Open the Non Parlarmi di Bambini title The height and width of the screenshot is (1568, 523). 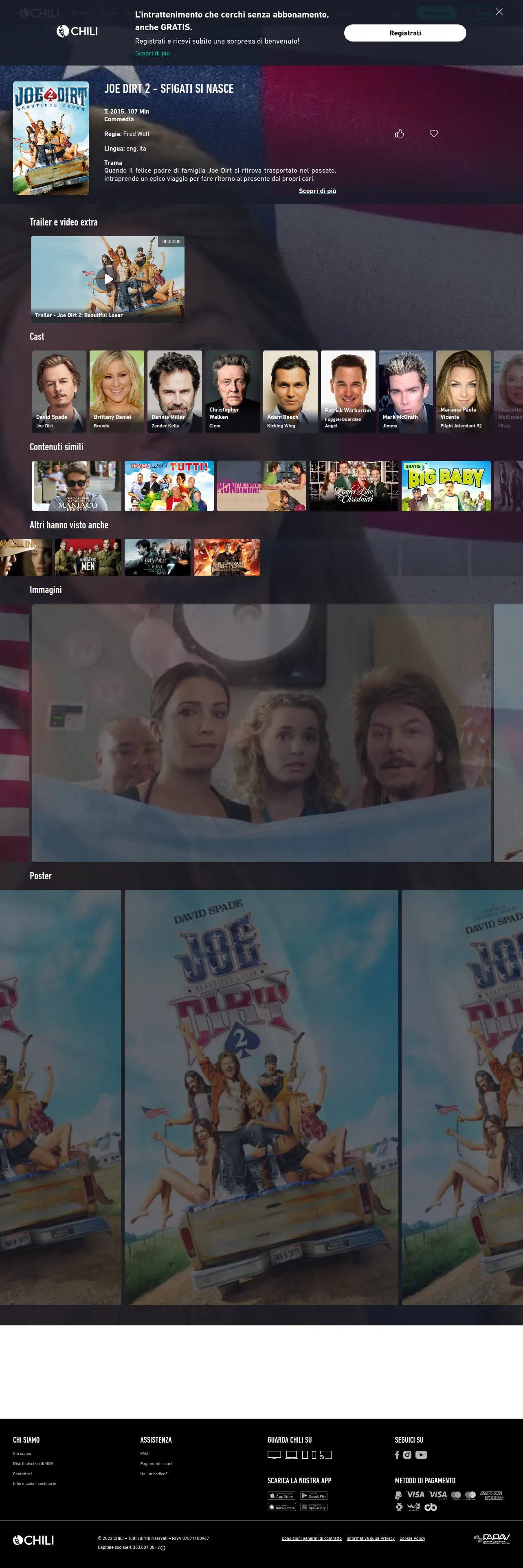coord(262,486)
